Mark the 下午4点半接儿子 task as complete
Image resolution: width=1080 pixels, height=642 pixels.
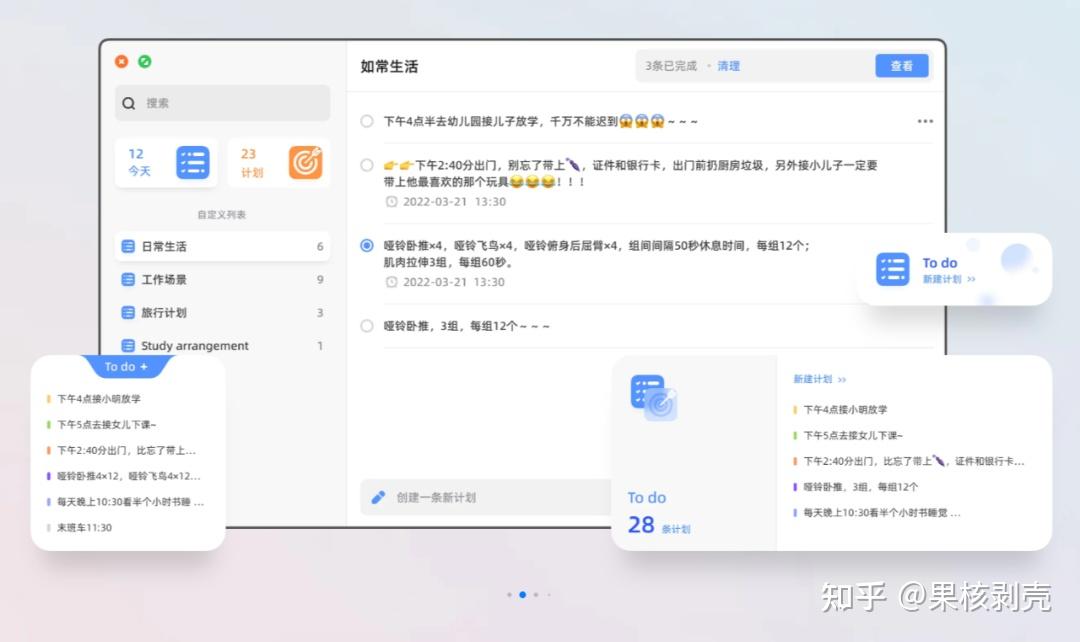[x=366, y=121]
